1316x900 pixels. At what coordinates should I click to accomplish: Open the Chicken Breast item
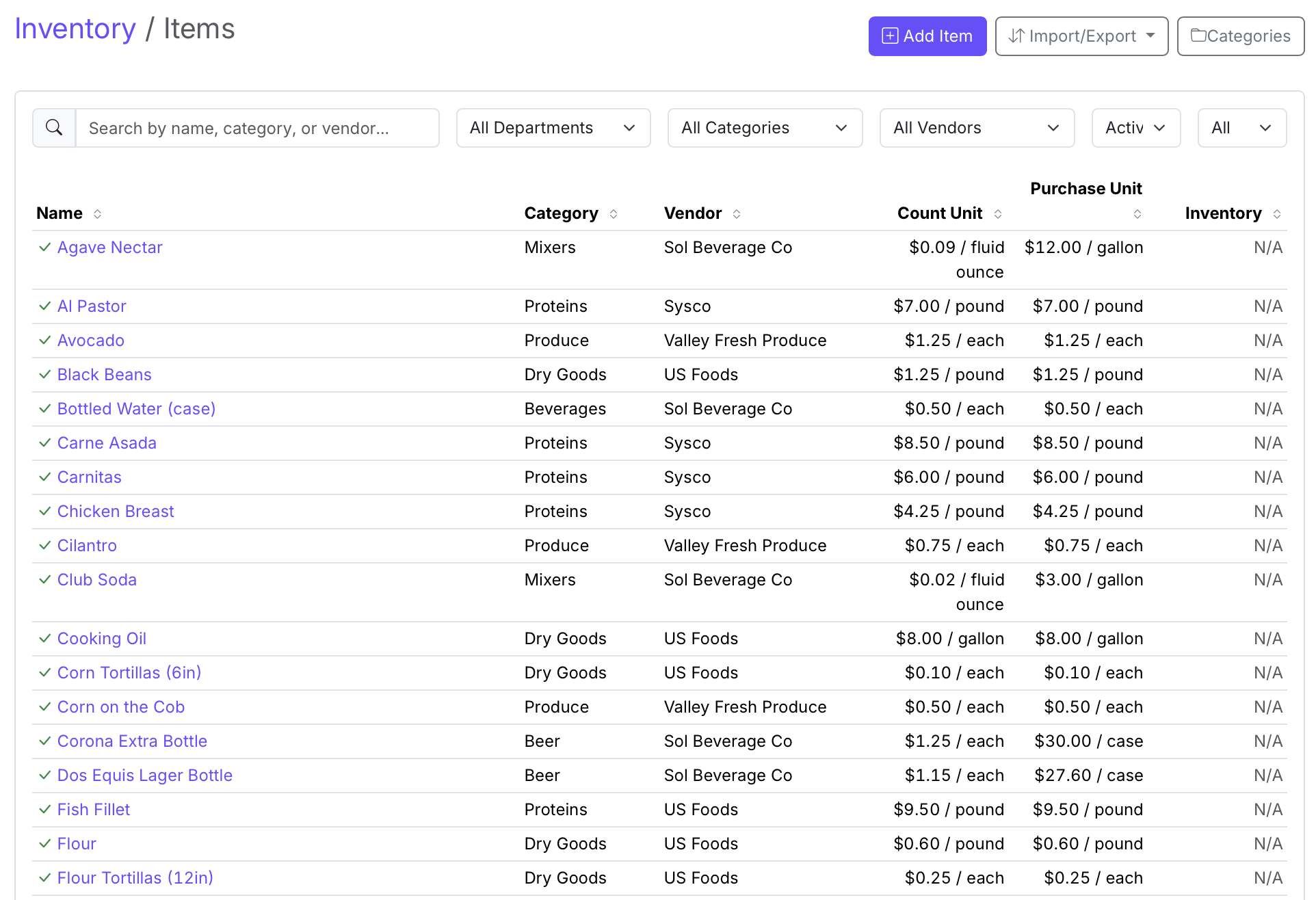116,512
